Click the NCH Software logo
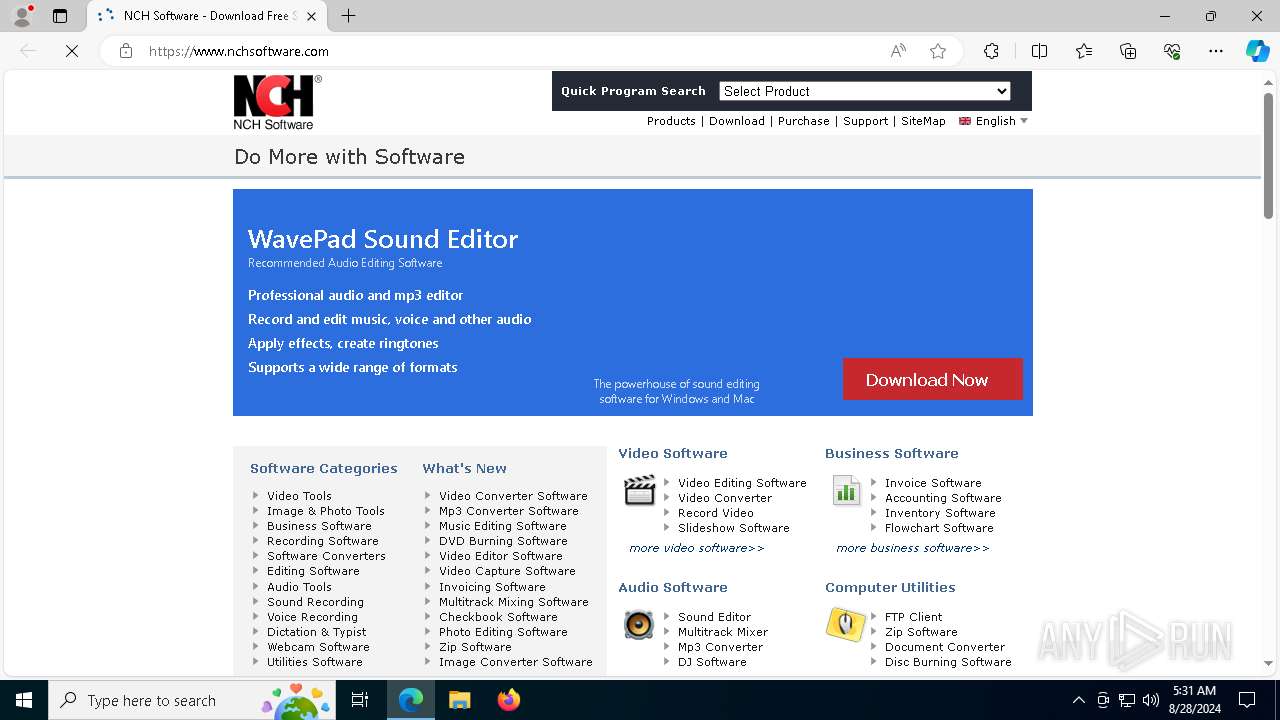The width and height of the screenshot is (1280, 720). 277,102
